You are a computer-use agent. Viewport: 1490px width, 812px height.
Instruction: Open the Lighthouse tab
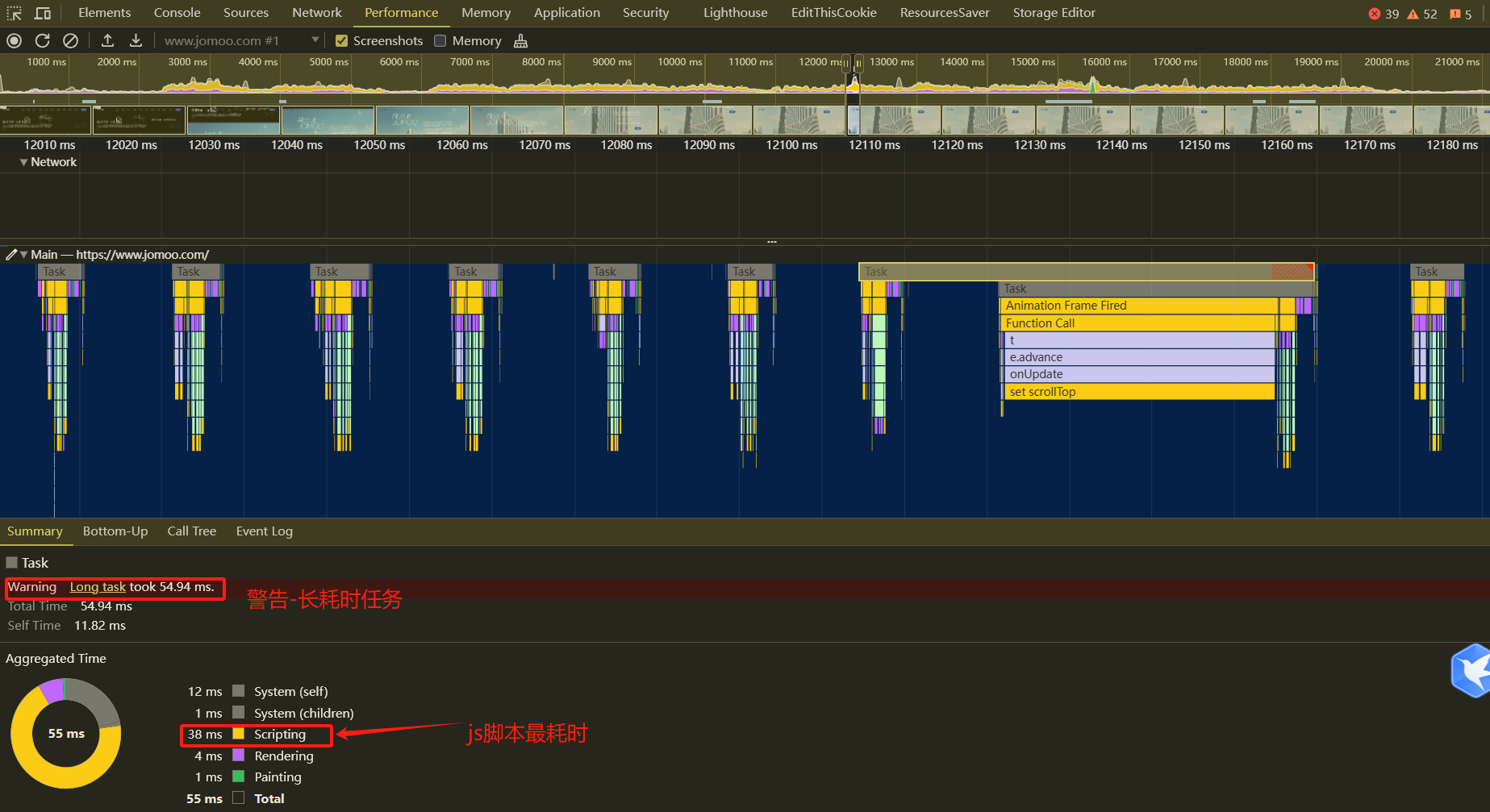(x=736, y=13)
